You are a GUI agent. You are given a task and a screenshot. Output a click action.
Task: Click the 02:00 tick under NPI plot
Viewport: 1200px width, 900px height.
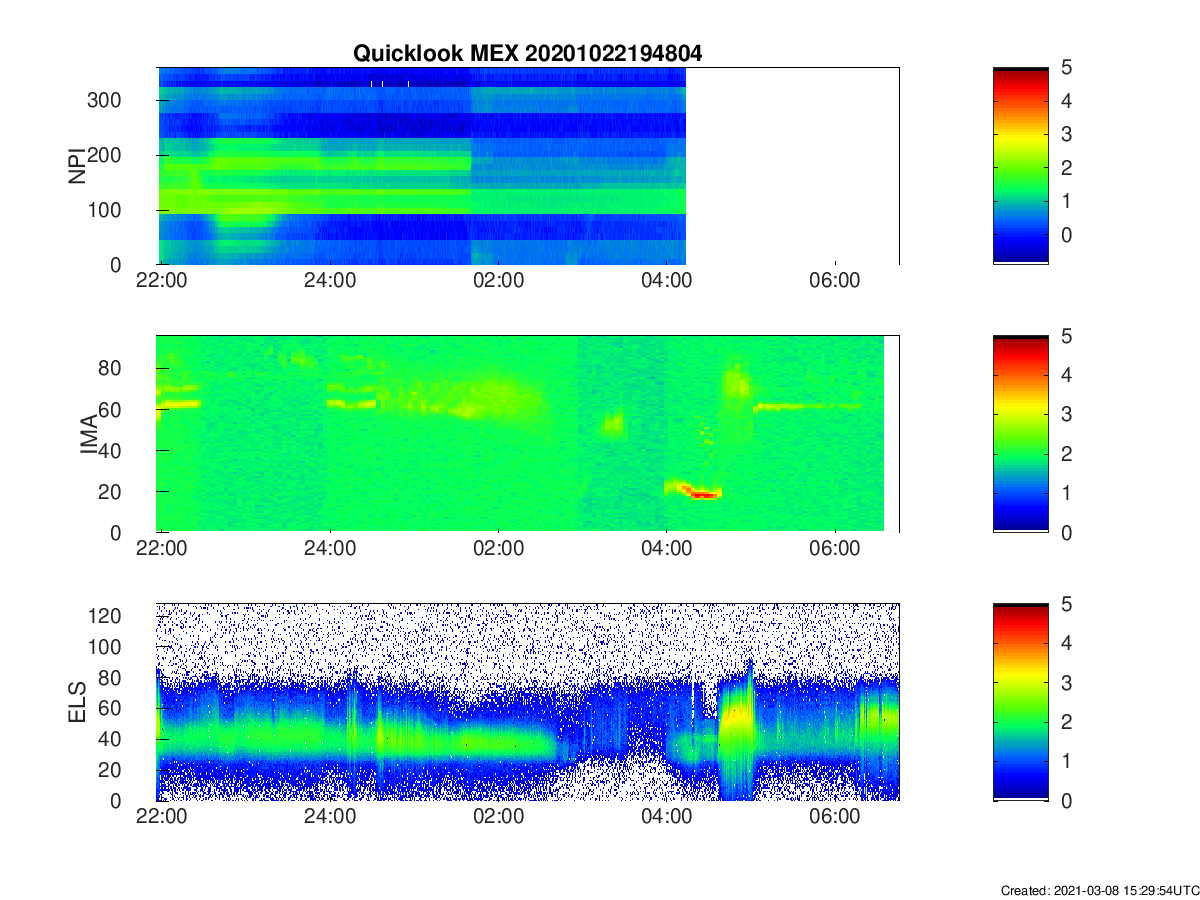pyautogui.click(x=498, y=281)
